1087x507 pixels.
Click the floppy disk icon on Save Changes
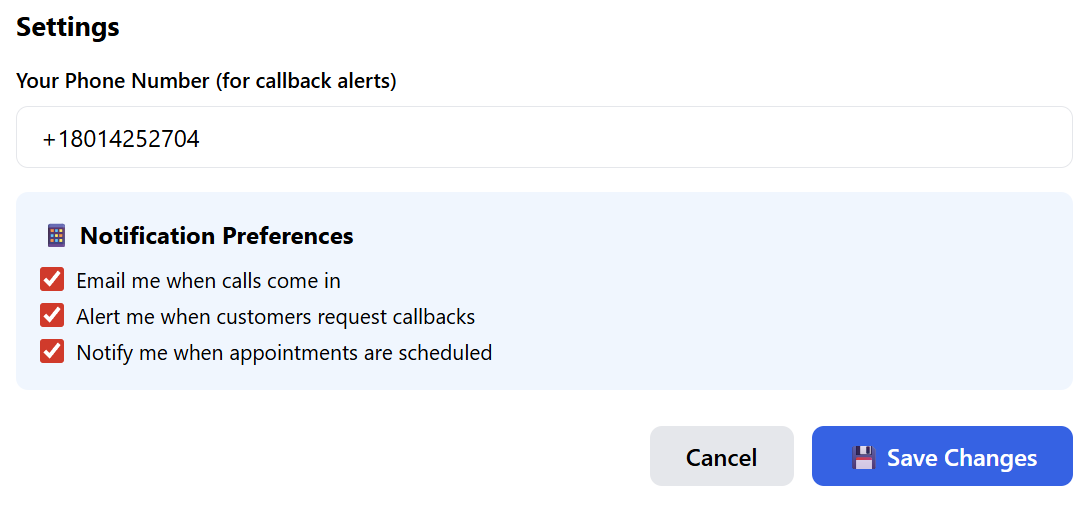[863, 458]
